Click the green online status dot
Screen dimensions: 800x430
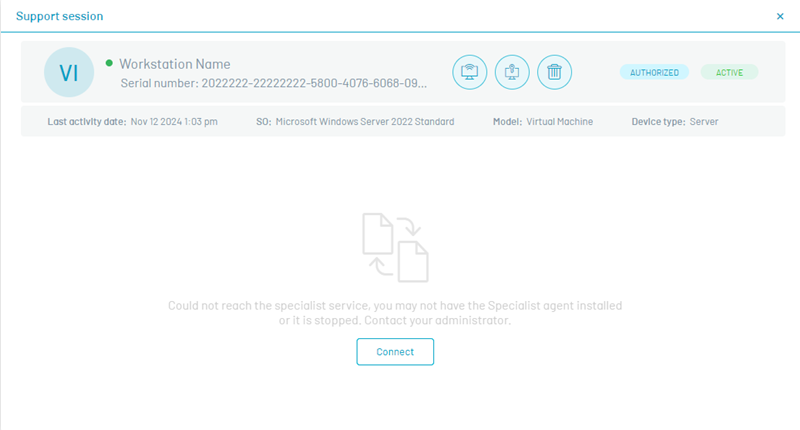pos(109,63)
